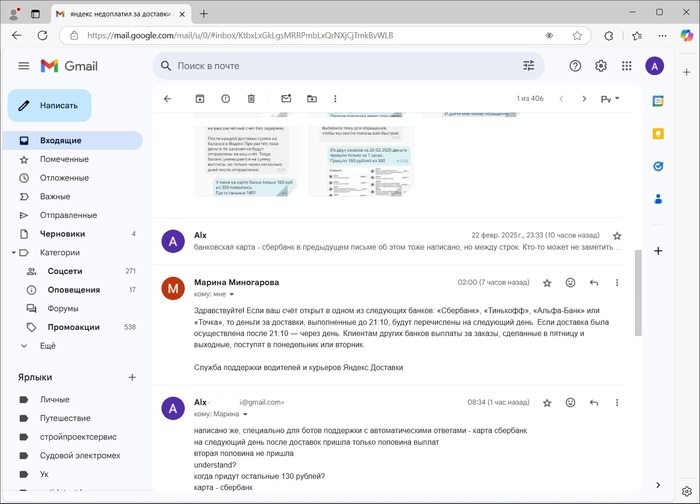Open Промоакции category
Image resolution: width=700 pixels, height=504 pixels.
[x=73, y=327]
